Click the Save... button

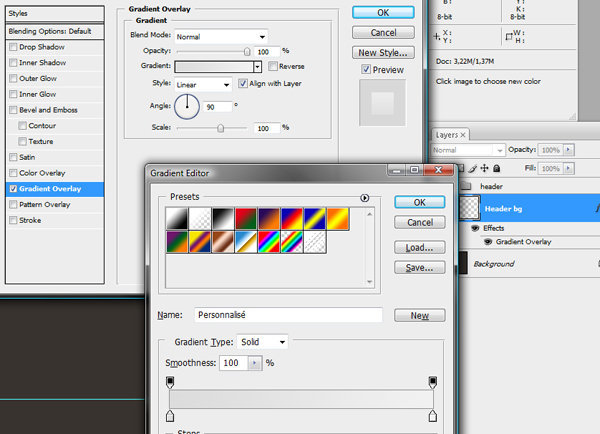point(420,268)
